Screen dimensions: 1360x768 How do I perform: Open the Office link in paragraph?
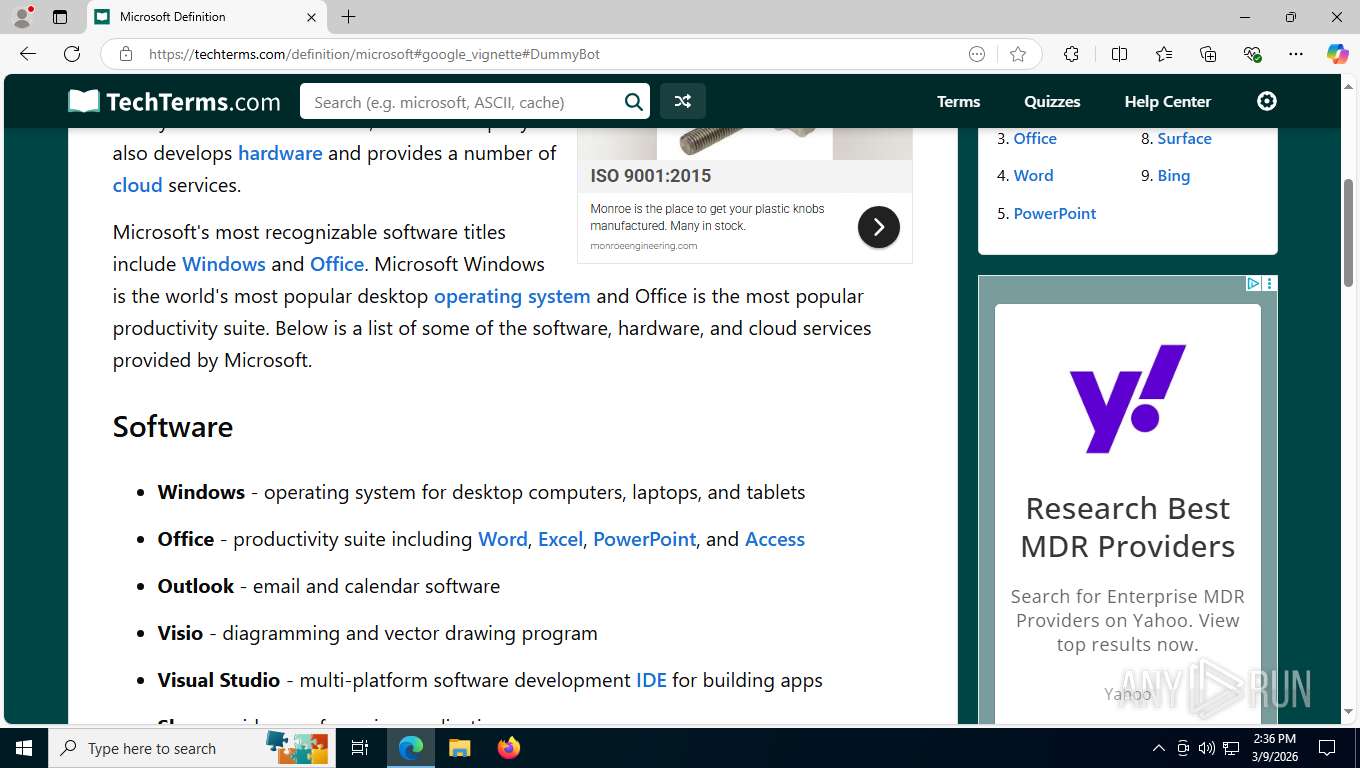[337, 264]
